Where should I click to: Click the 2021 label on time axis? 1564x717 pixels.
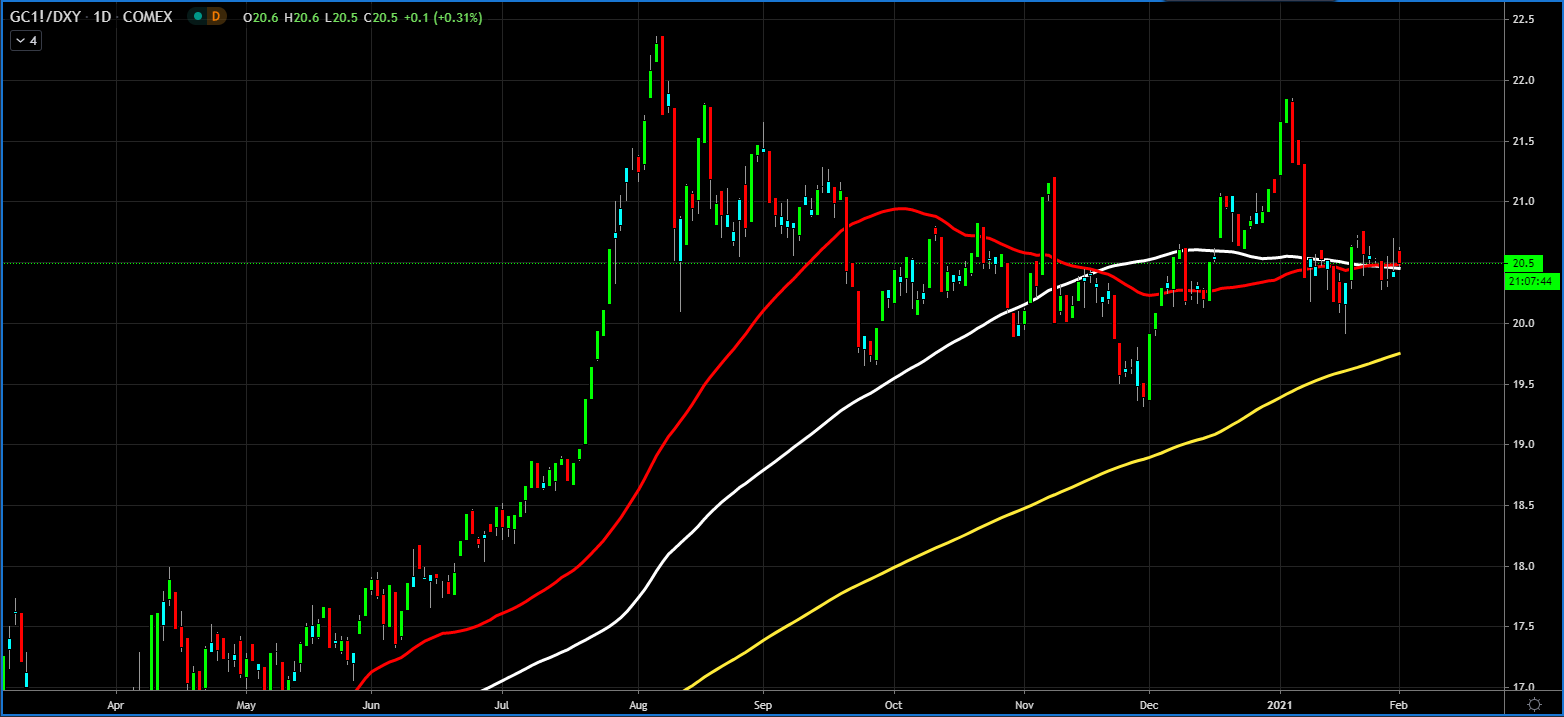click(1280, 705)
